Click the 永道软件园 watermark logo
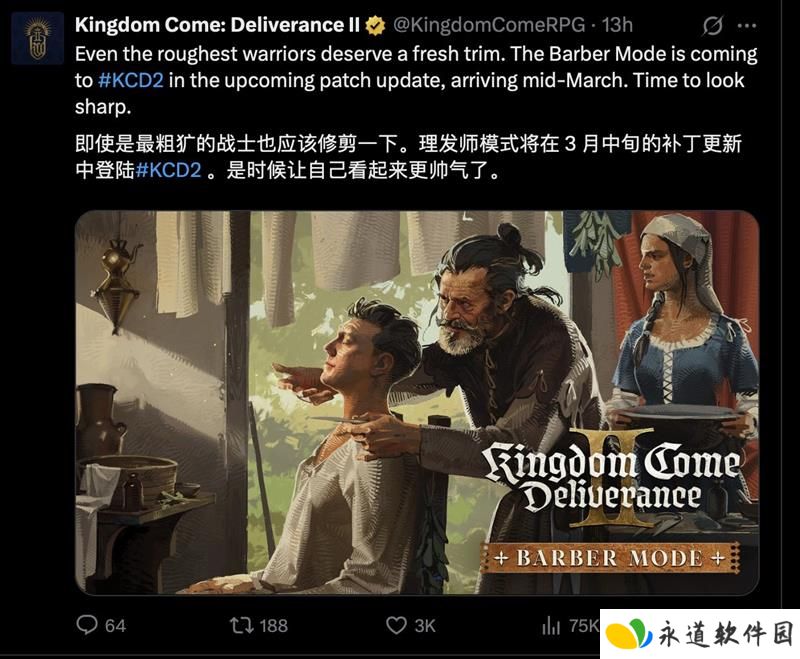The width and height of the screenshot is (800, 659). point(700,635)
